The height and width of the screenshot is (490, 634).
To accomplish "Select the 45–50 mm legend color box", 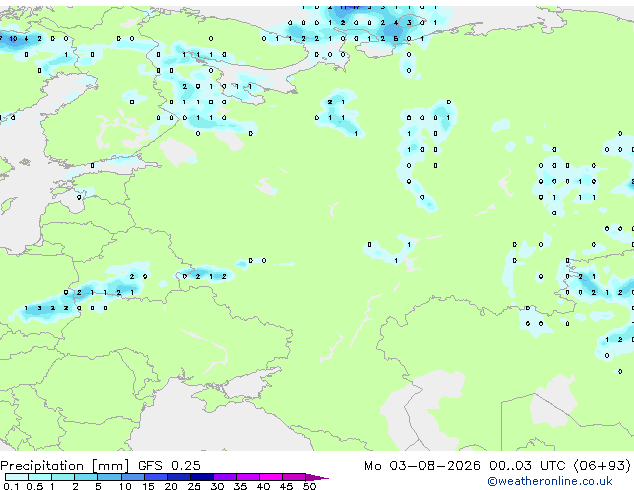I will click(x=294, y=477).
